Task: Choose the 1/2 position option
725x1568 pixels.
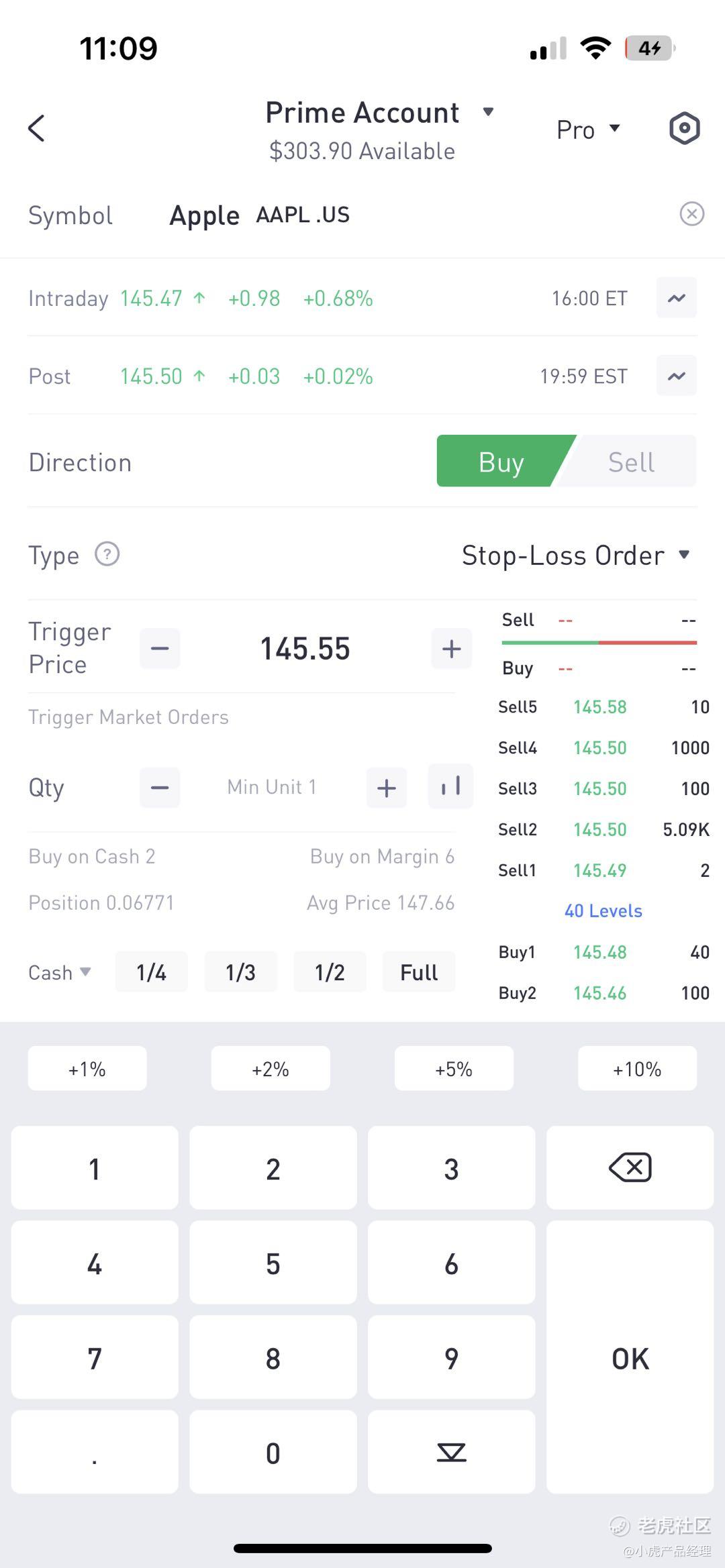Action: (330, 972)
